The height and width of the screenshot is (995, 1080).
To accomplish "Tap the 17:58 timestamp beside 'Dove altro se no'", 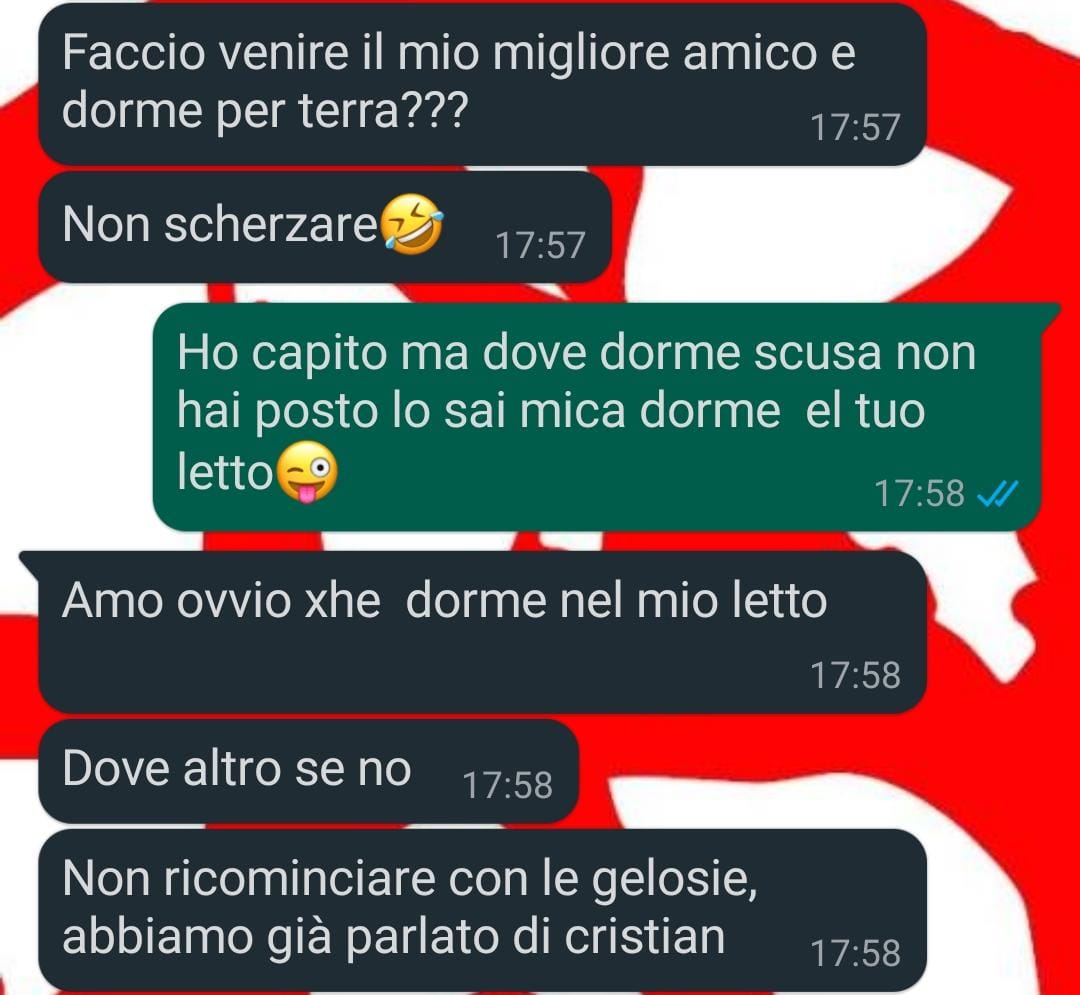I will tap(507, 785).
